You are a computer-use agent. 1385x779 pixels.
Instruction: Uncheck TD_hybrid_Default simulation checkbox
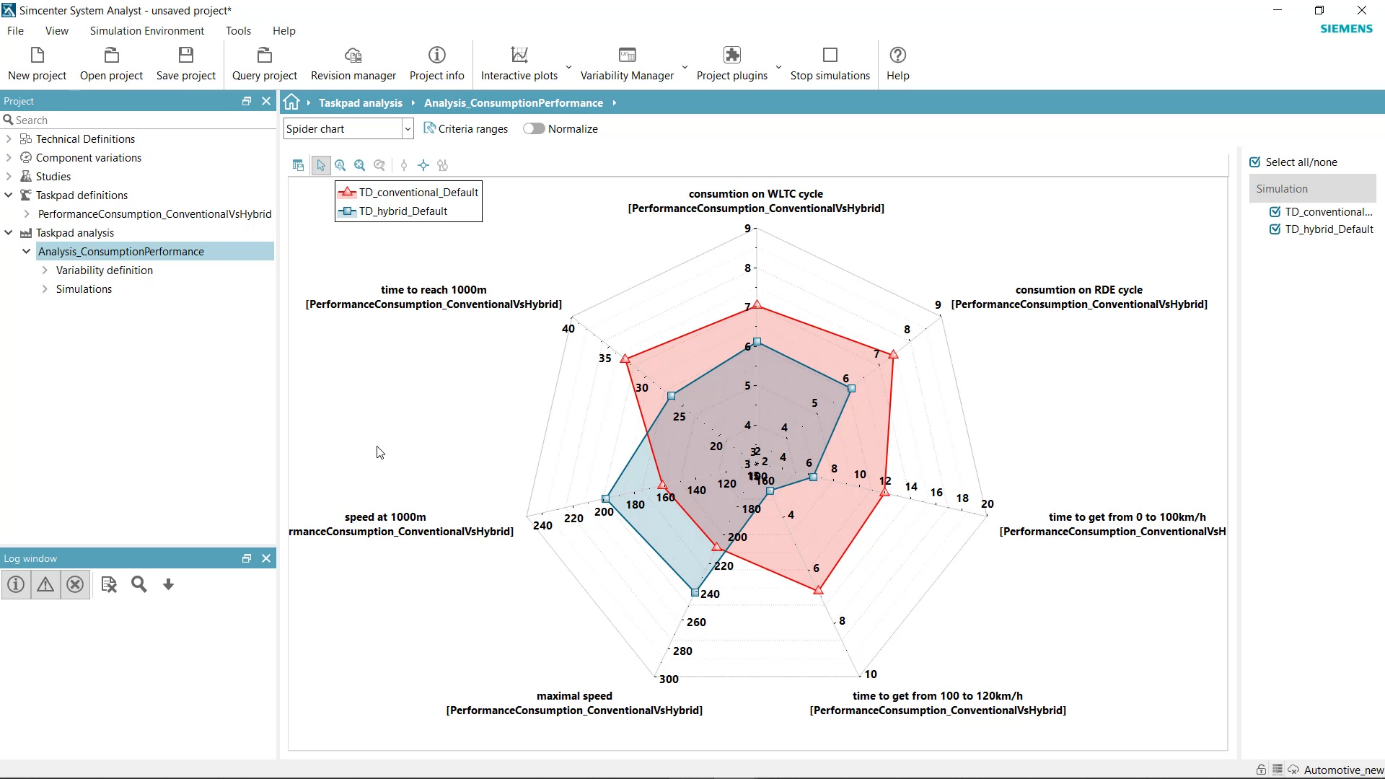click(1275, 228)
